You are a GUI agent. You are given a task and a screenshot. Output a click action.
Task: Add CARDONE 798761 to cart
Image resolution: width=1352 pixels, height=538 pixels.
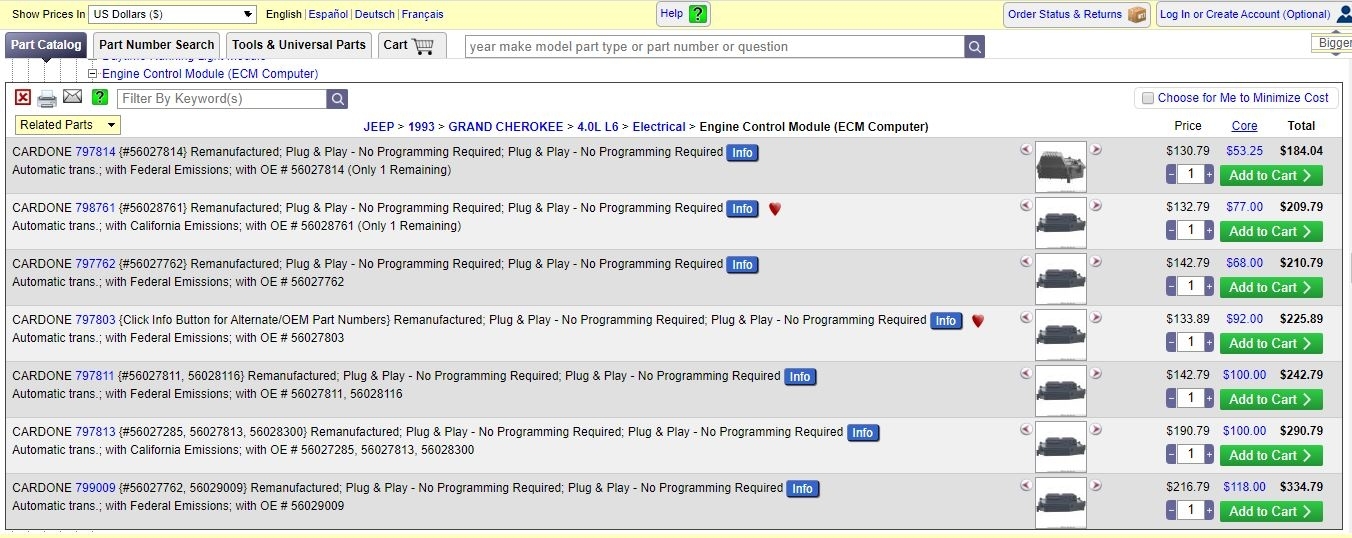(x=1271, y=231)
